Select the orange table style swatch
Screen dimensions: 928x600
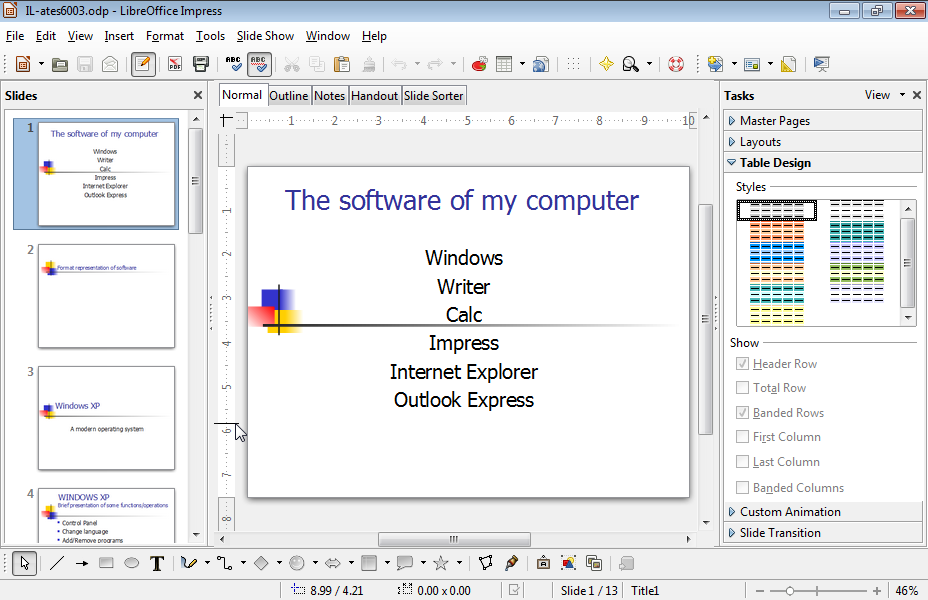[777, 231]
